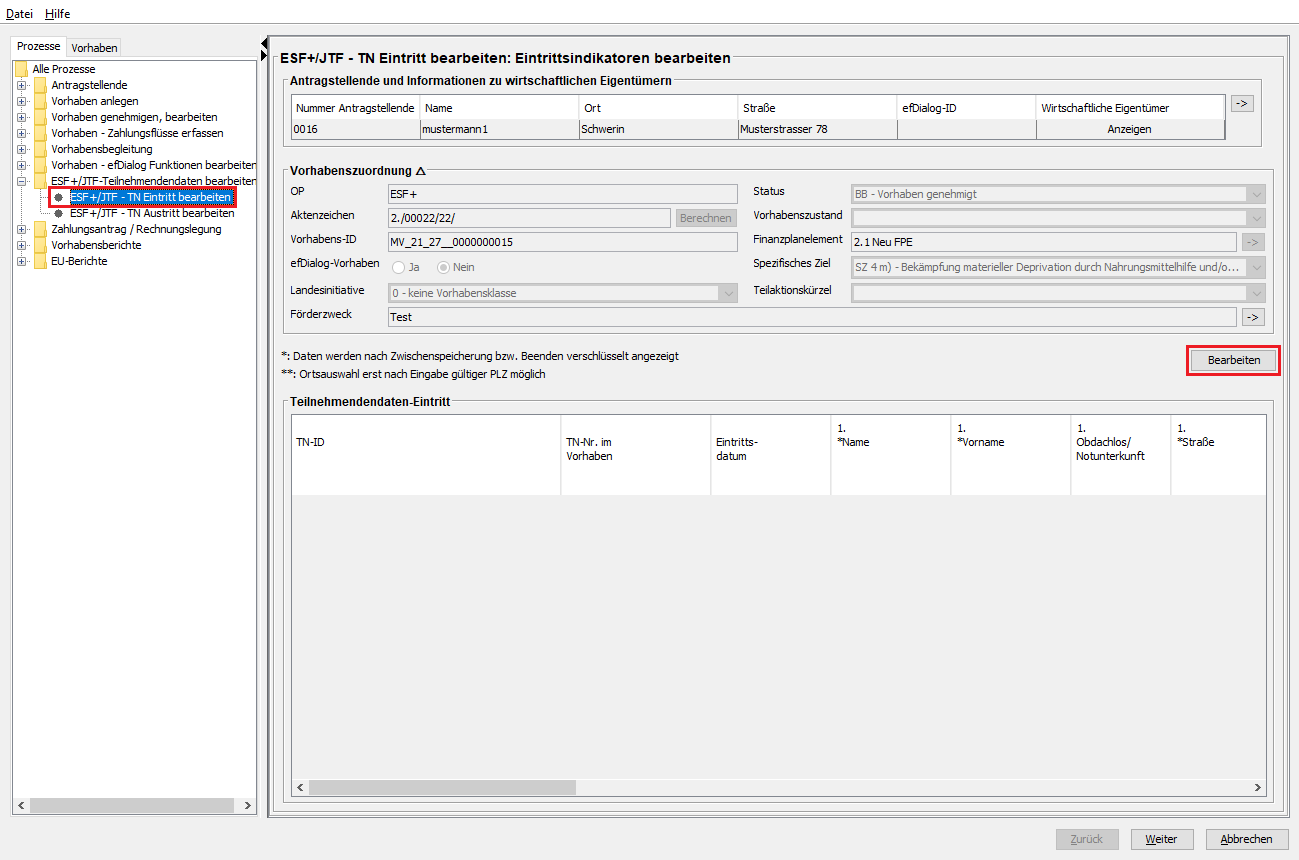Click the Vorhabens-ID field
Viewport: 1299px width, 860px height.
(x=562, y=242)
